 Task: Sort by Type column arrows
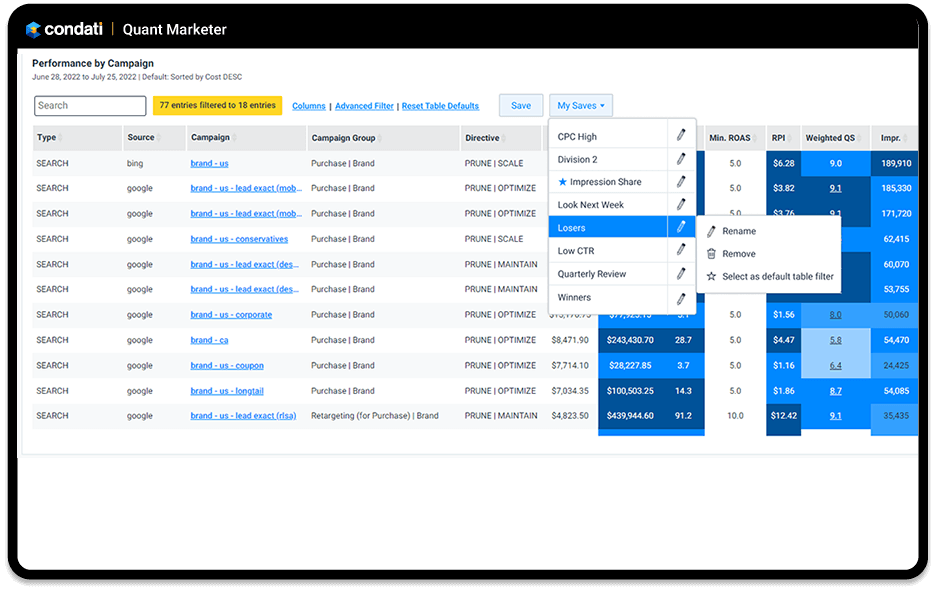pos(60,138)
